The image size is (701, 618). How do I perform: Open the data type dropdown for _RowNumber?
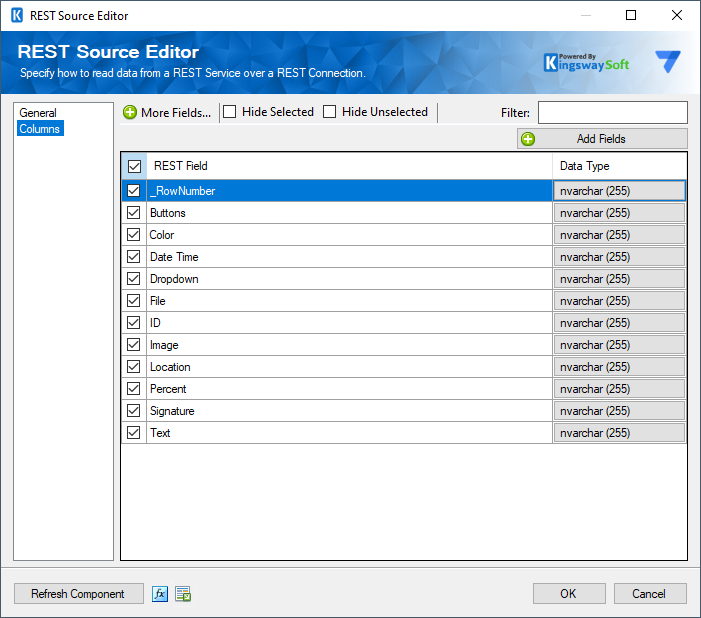coord(619,191)
